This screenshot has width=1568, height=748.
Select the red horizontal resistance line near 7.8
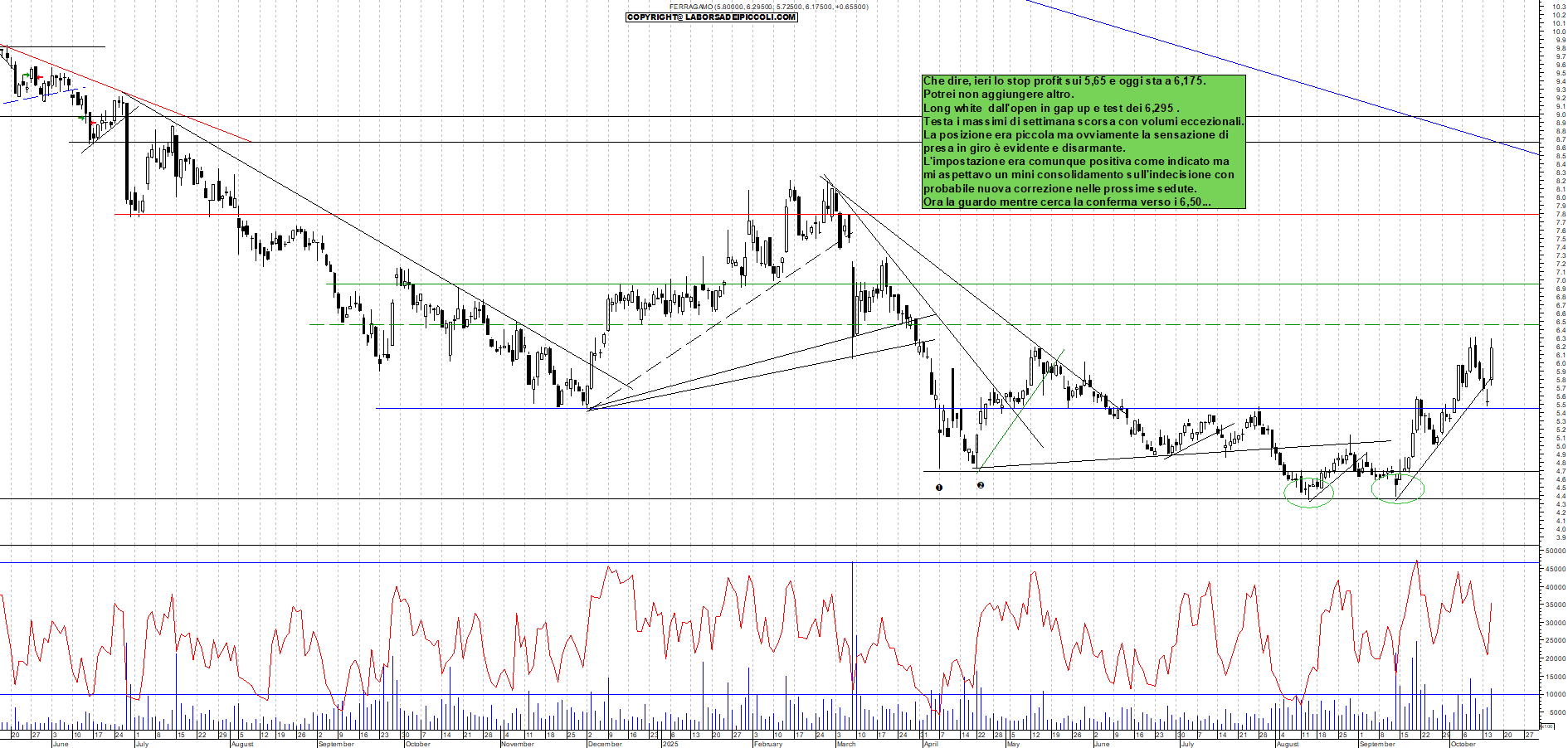pos(581,215)
